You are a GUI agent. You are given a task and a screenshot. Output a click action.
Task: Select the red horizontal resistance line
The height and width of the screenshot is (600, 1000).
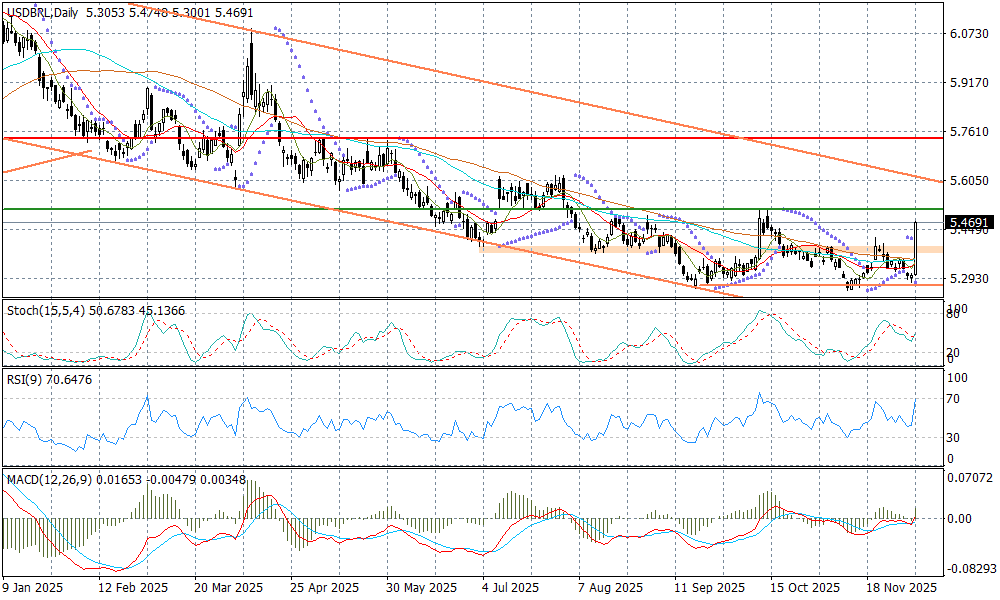pos(500,139)
